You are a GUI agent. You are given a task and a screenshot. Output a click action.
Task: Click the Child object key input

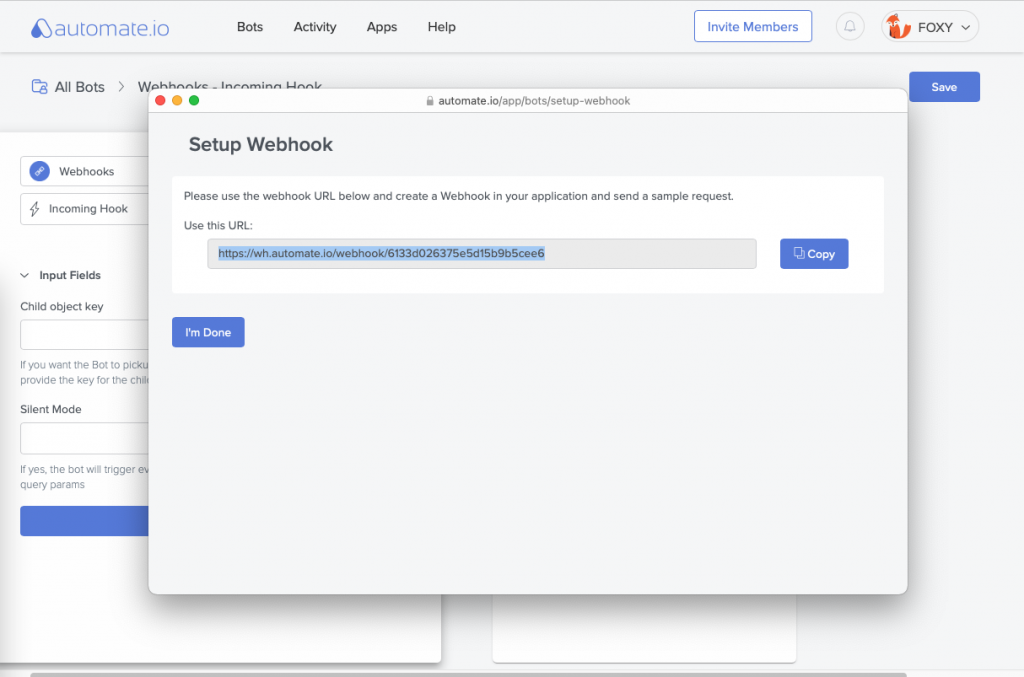click(84, 335)
